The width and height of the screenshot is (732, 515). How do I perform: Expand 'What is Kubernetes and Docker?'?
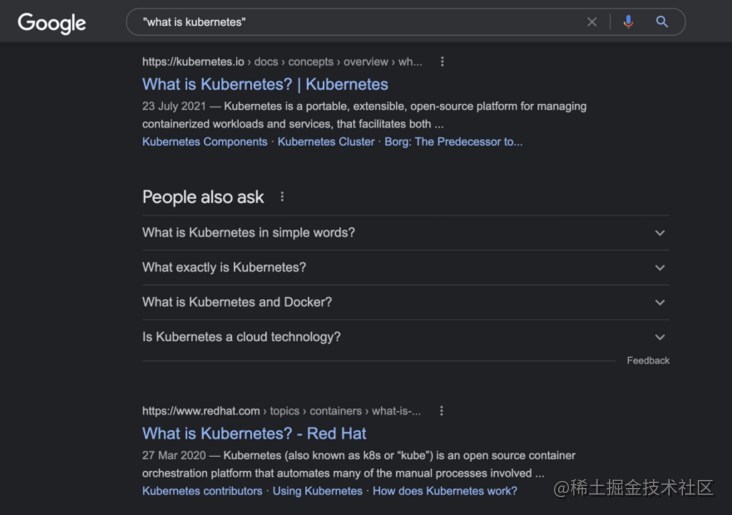coord(406,302)
